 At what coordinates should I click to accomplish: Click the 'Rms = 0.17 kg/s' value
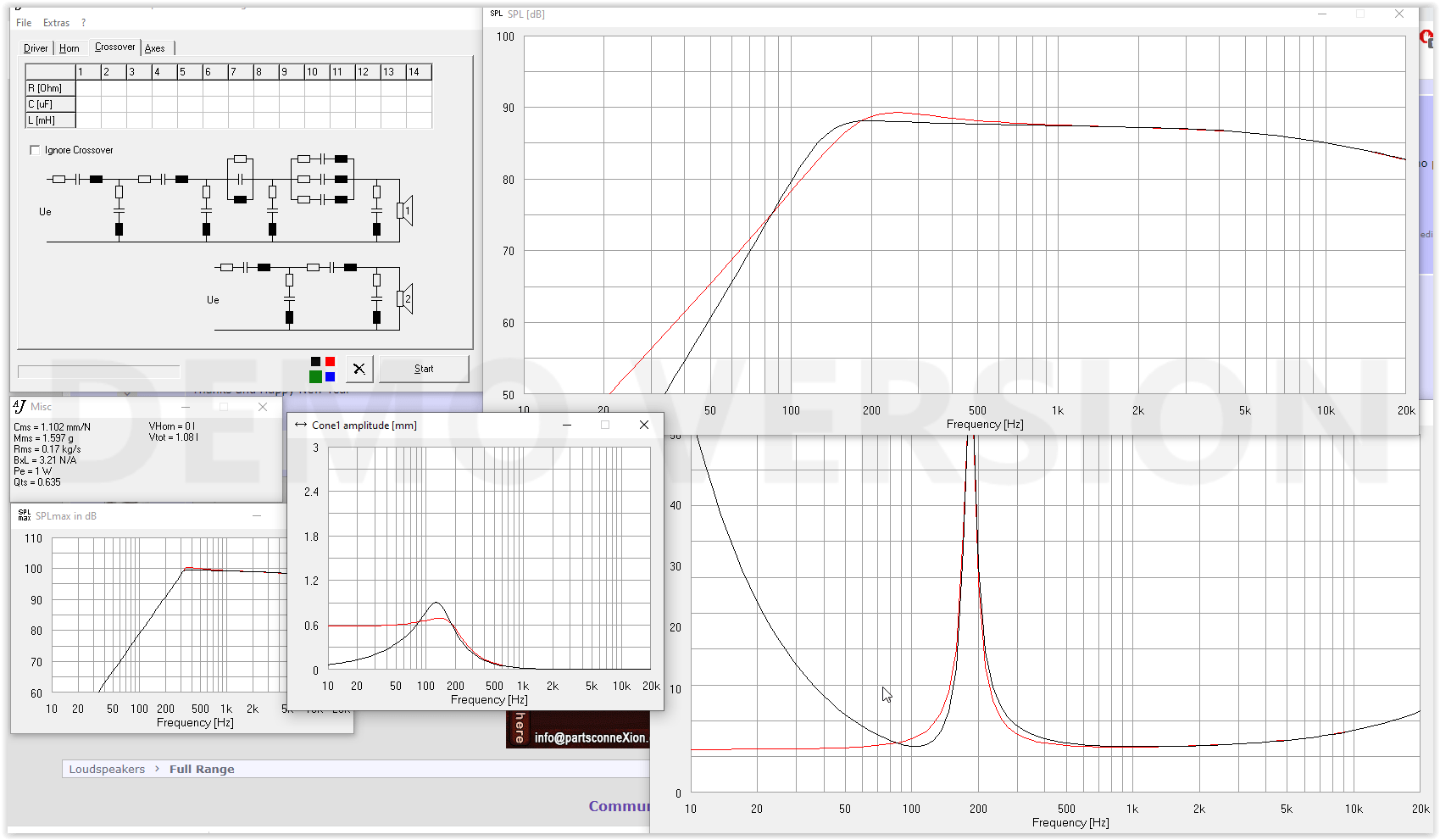click(47, 449)
